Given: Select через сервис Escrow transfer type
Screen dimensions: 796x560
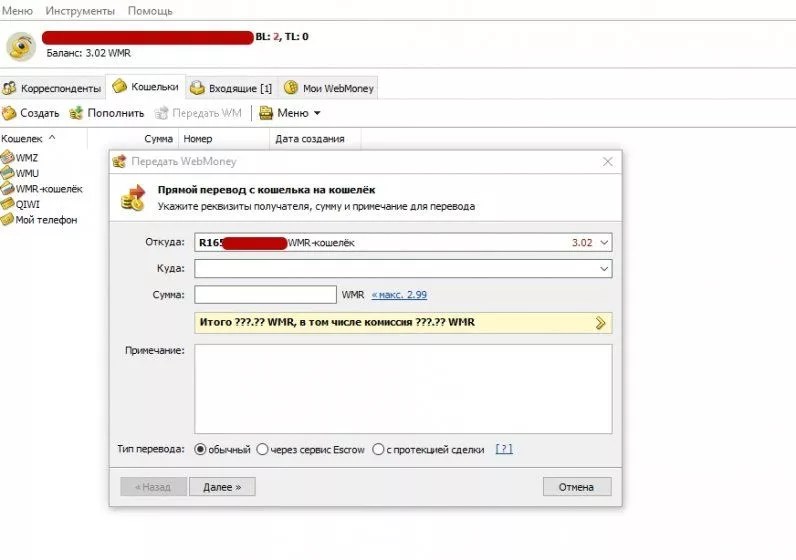Looking at the screenshot, I should (x=310, y=449).
